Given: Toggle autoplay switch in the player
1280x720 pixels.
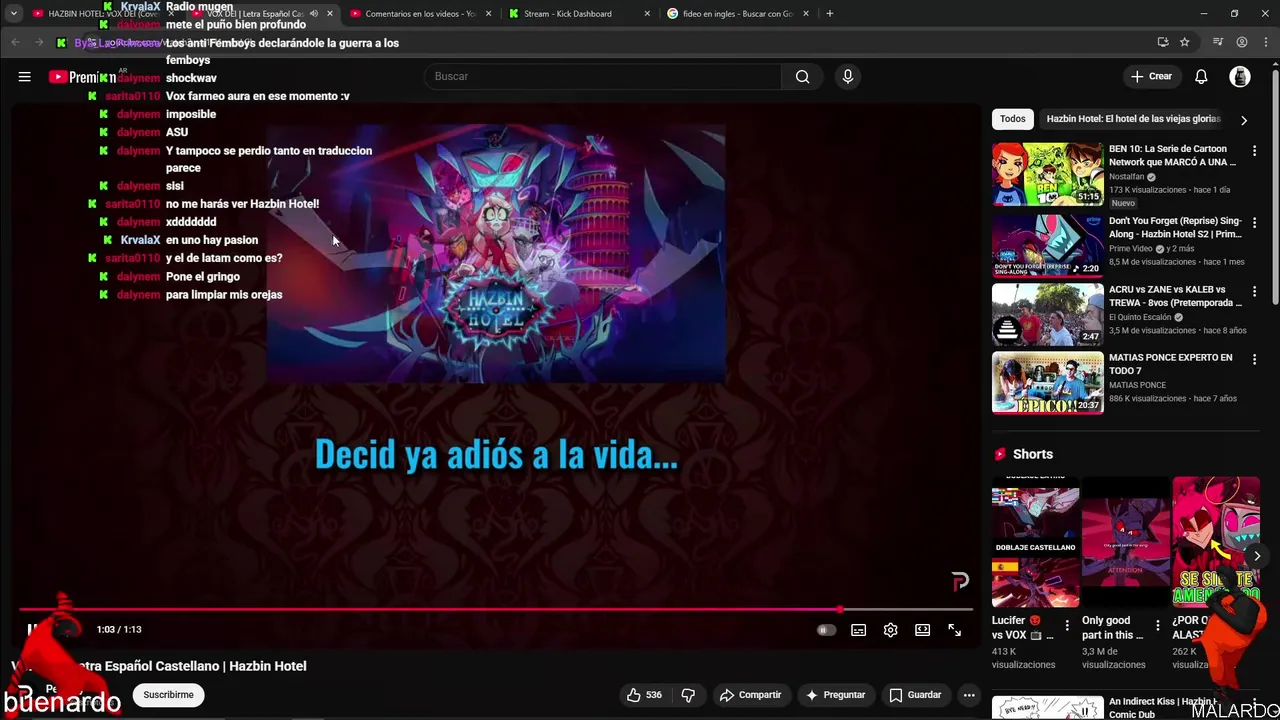Looking at the screenshot, I should tap(825, 630).
